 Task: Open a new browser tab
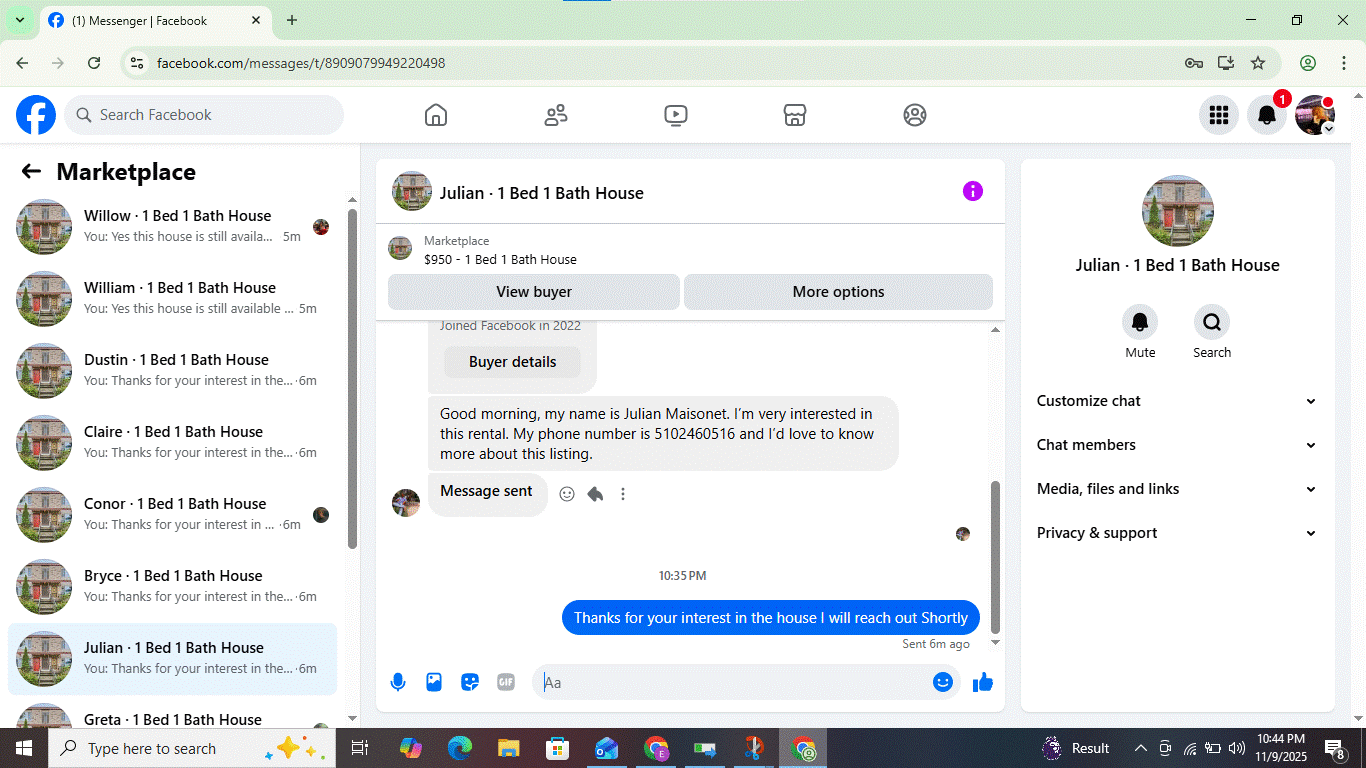pos(292,20)
